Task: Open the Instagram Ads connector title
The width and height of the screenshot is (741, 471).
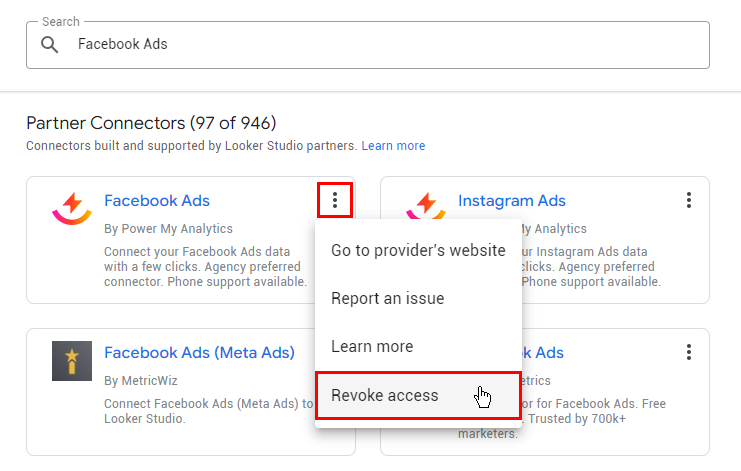Action: point(511,201)
